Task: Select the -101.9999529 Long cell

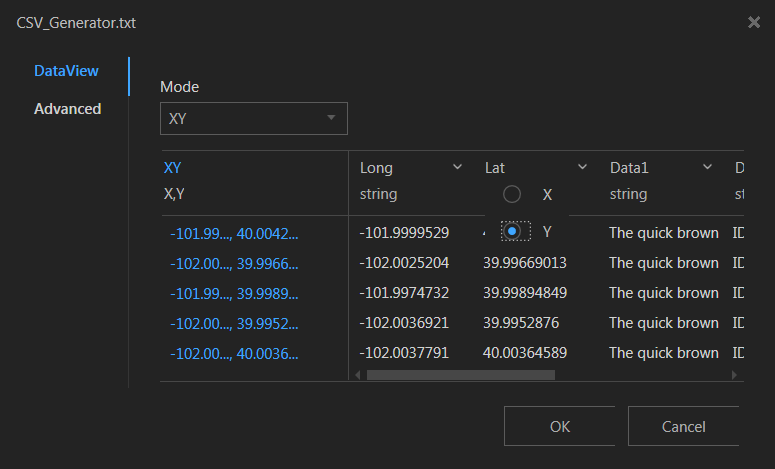Action: point(404,233)
